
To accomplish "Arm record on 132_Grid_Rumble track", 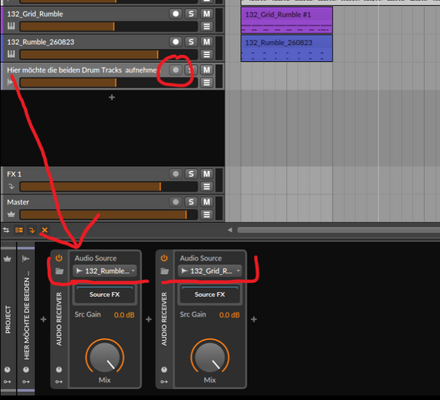I will [x=176, y=14].
